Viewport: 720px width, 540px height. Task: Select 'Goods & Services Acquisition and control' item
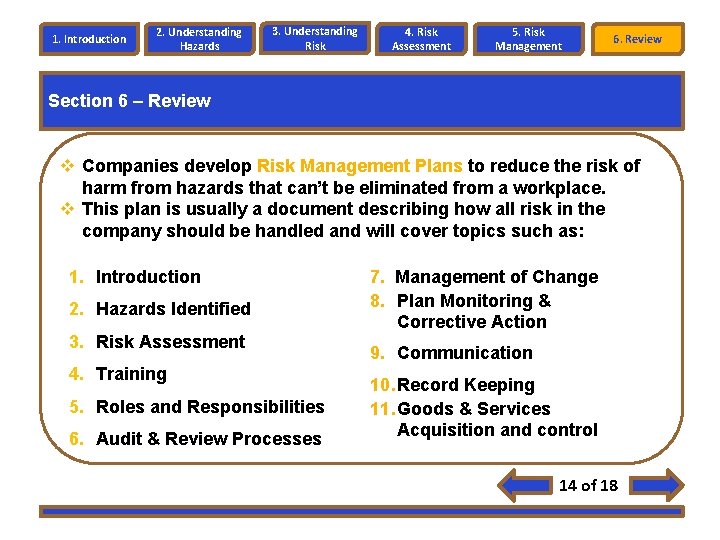pyautogui.click(x=497, y=419)
